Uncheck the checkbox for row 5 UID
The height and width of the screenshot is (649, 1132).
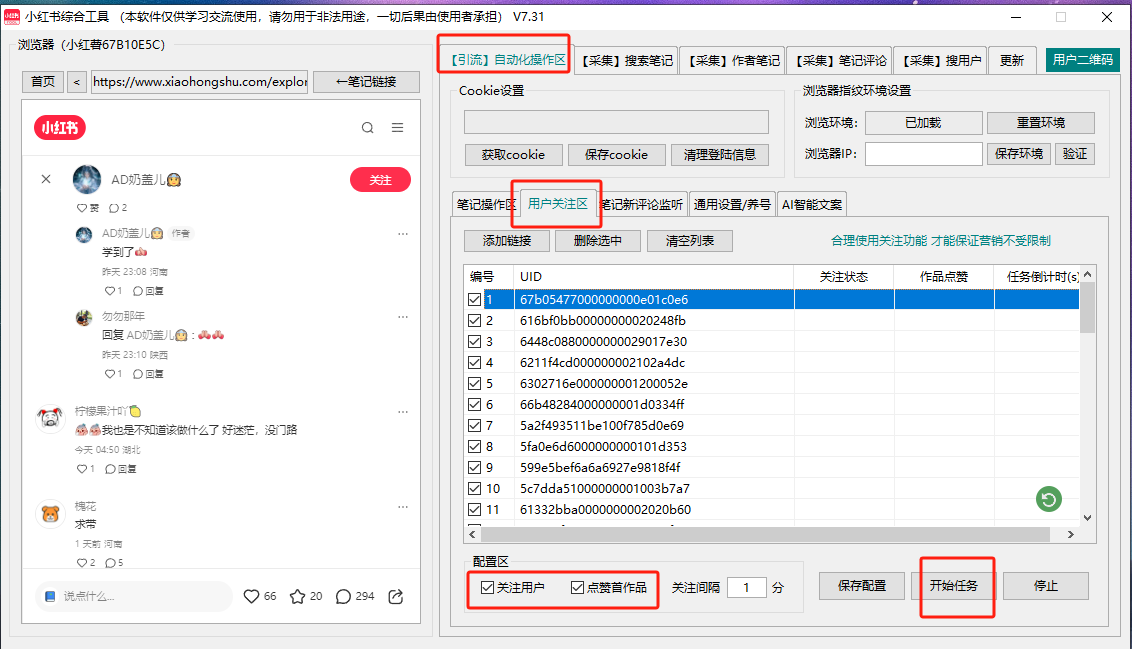click(x=474, y=383)
